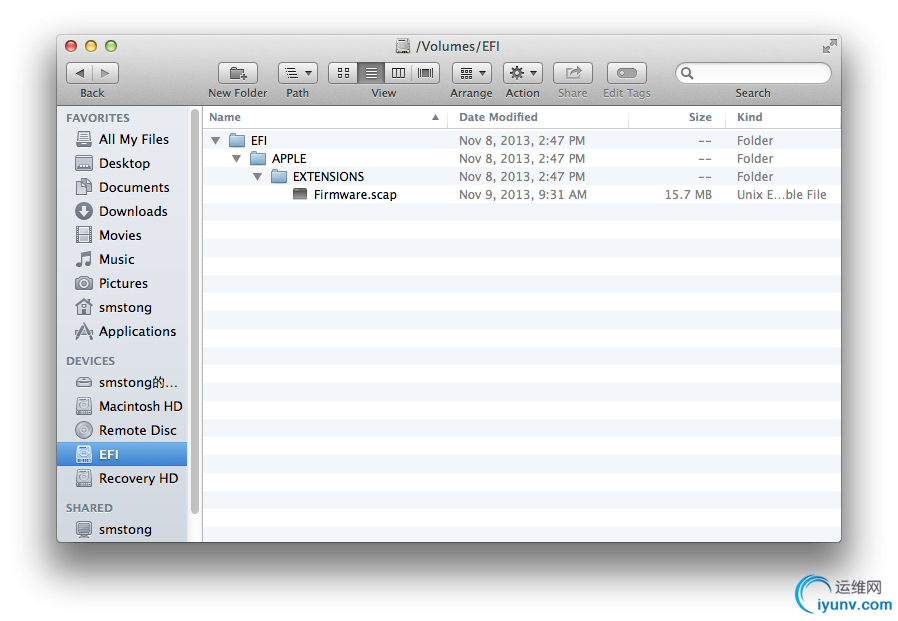Click the Nov 9, 2013, 9:31 AM date
The image size is (898, 621).
point(523,195)
